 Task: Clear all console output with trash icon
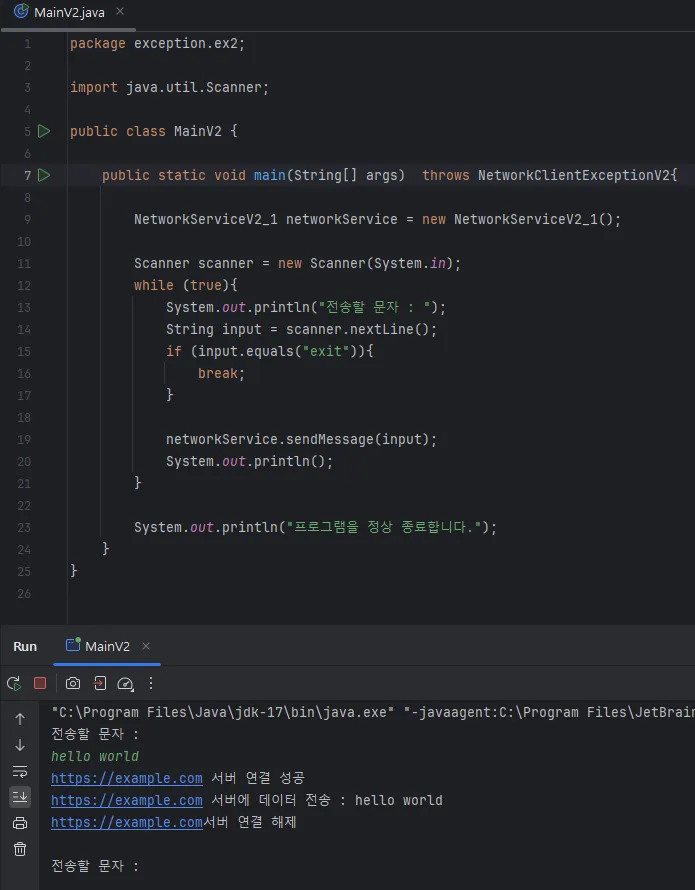click(x=20, y=849)
